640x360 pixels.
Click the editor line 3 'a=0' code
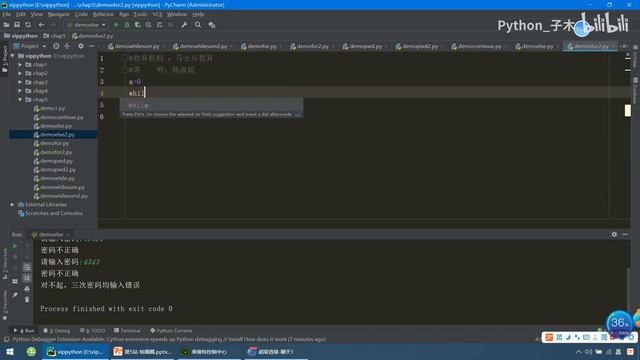[x=135, y=82]
